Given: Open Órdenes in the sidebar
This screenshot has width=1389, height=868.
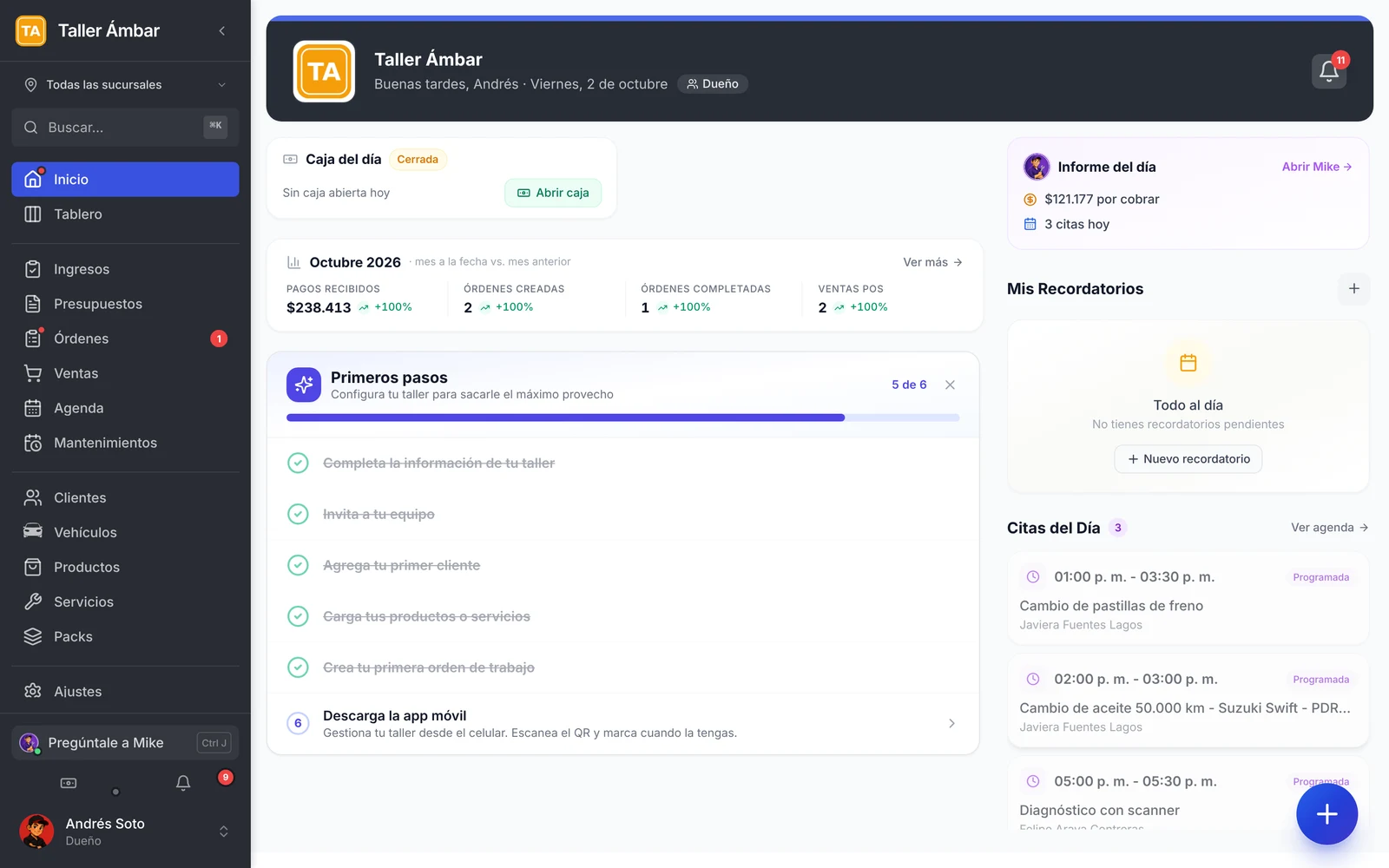Looking at the screenshot, I should point(125,339).
